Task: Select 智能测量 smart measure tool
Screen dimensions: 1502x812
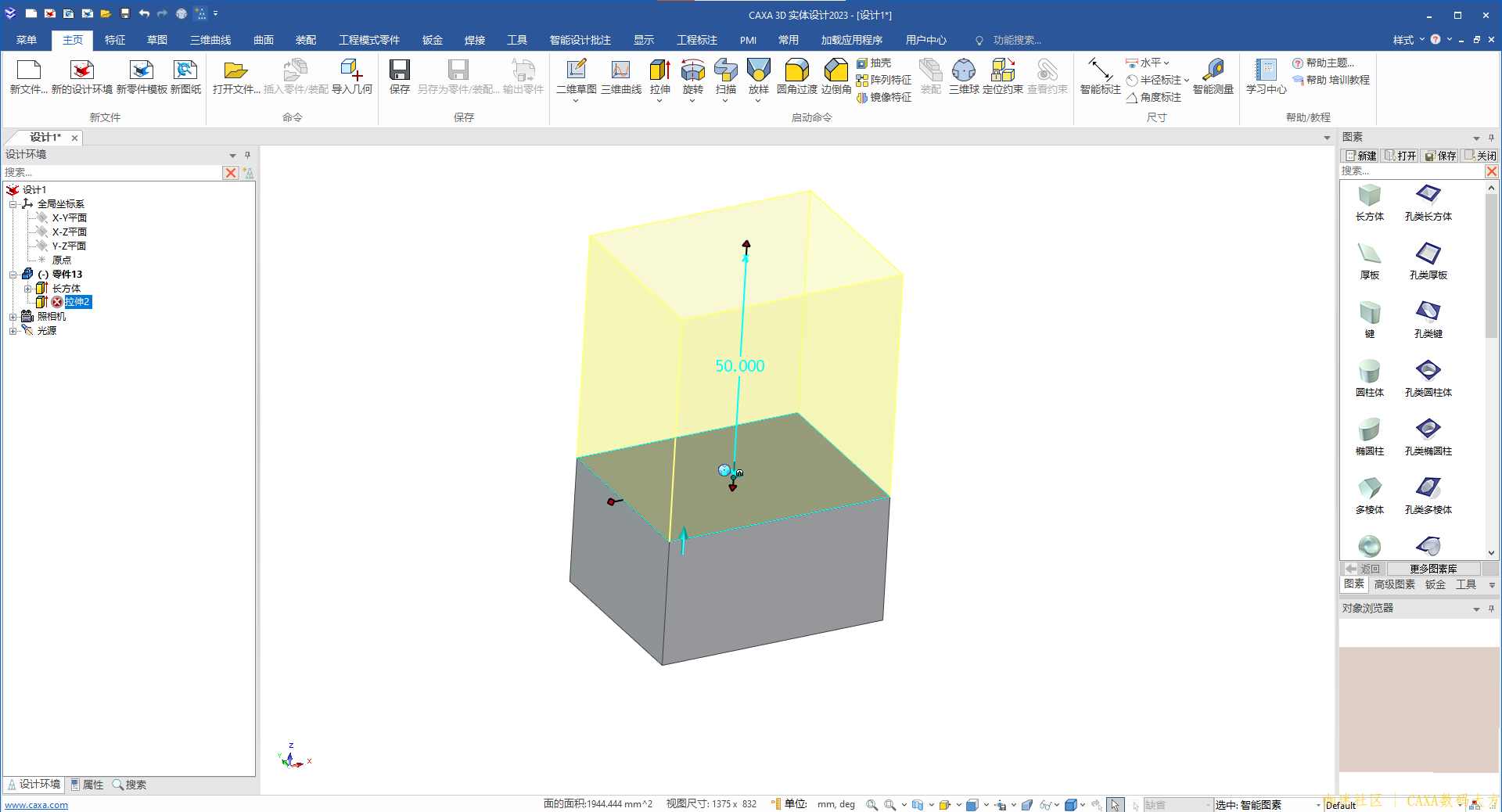Action: click(x=1213, y=77)
